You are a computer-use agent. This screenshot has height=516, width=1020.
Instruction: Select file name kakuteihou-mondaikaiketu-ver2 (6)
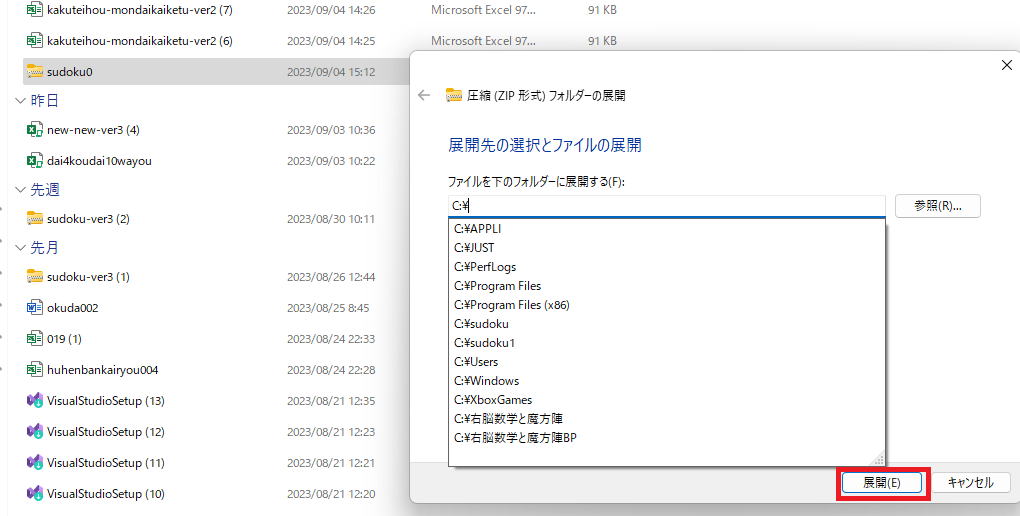(140, 40)
